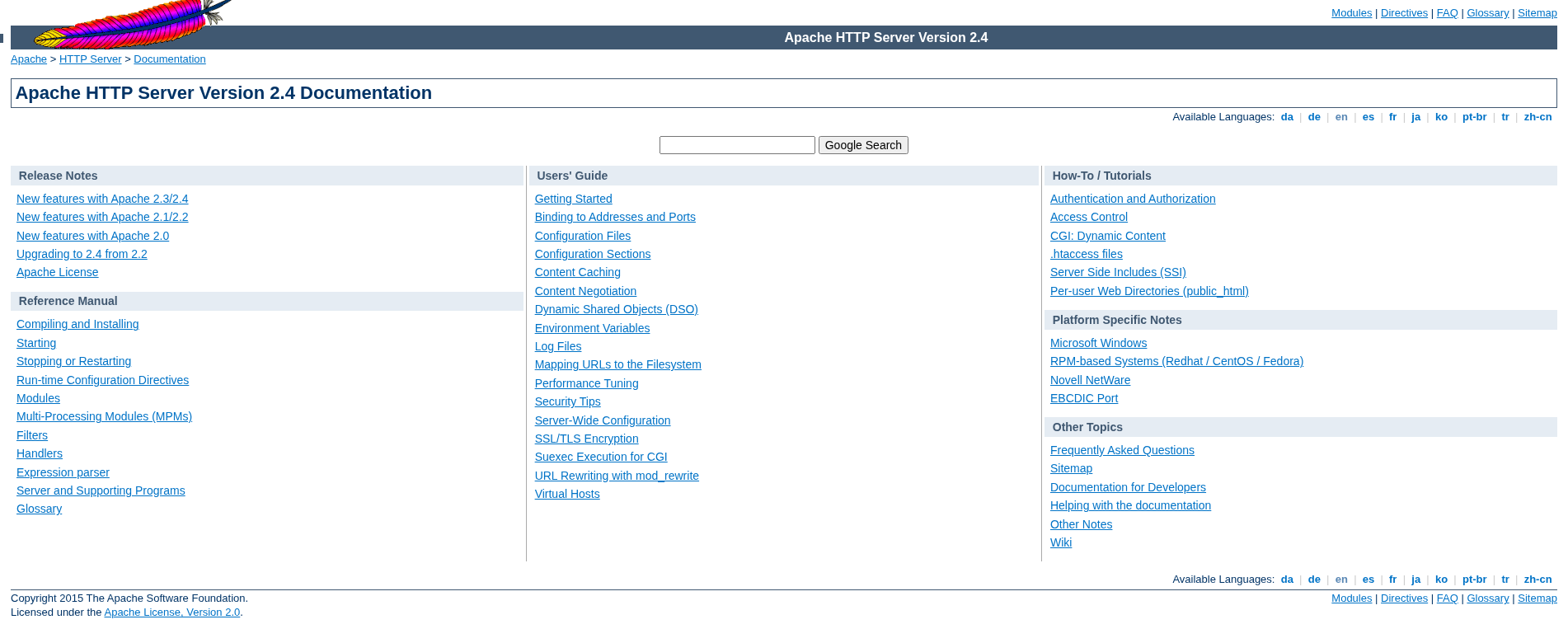Open Expression parser

[63, 472]
